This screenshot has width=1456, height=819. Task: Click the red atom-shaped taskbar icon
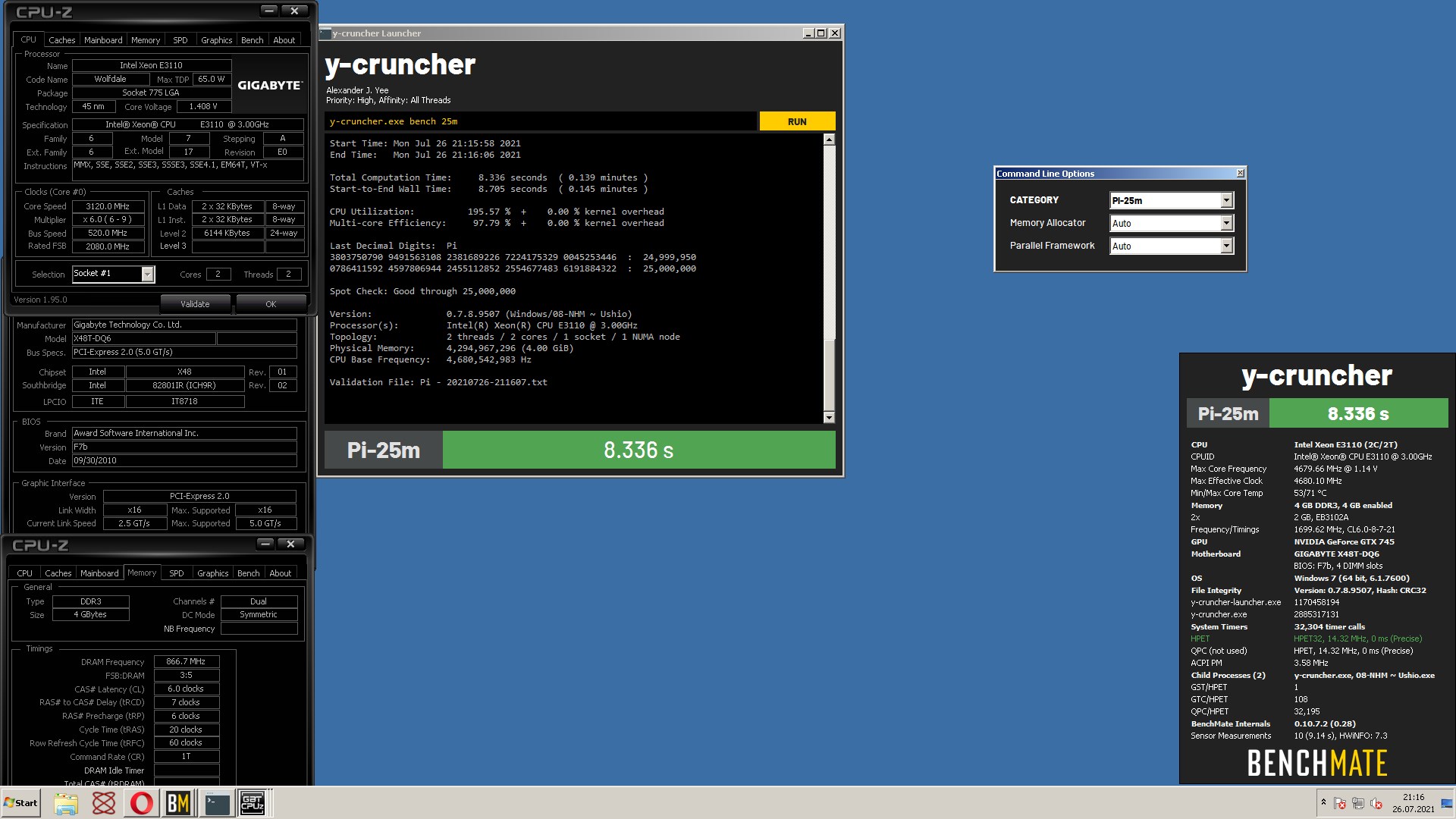point(104,803)
